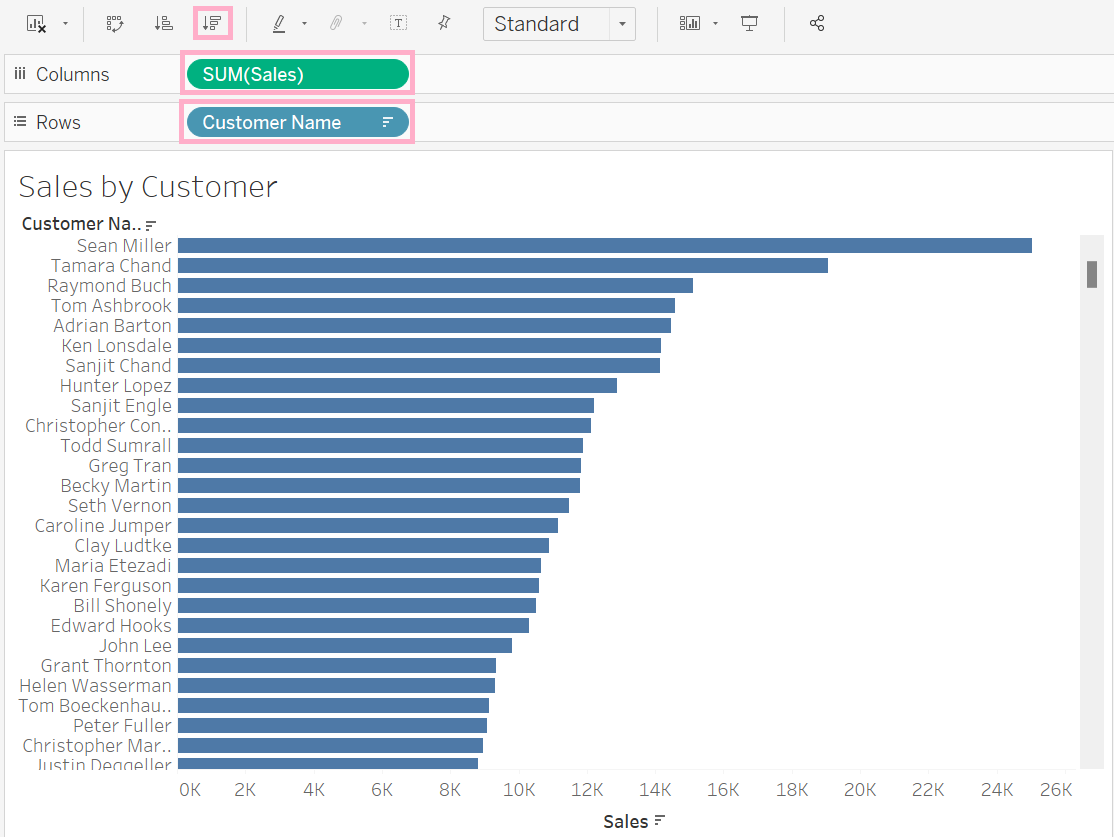
Task: Click the Becky Martin row label
Action: coord(116,486)
